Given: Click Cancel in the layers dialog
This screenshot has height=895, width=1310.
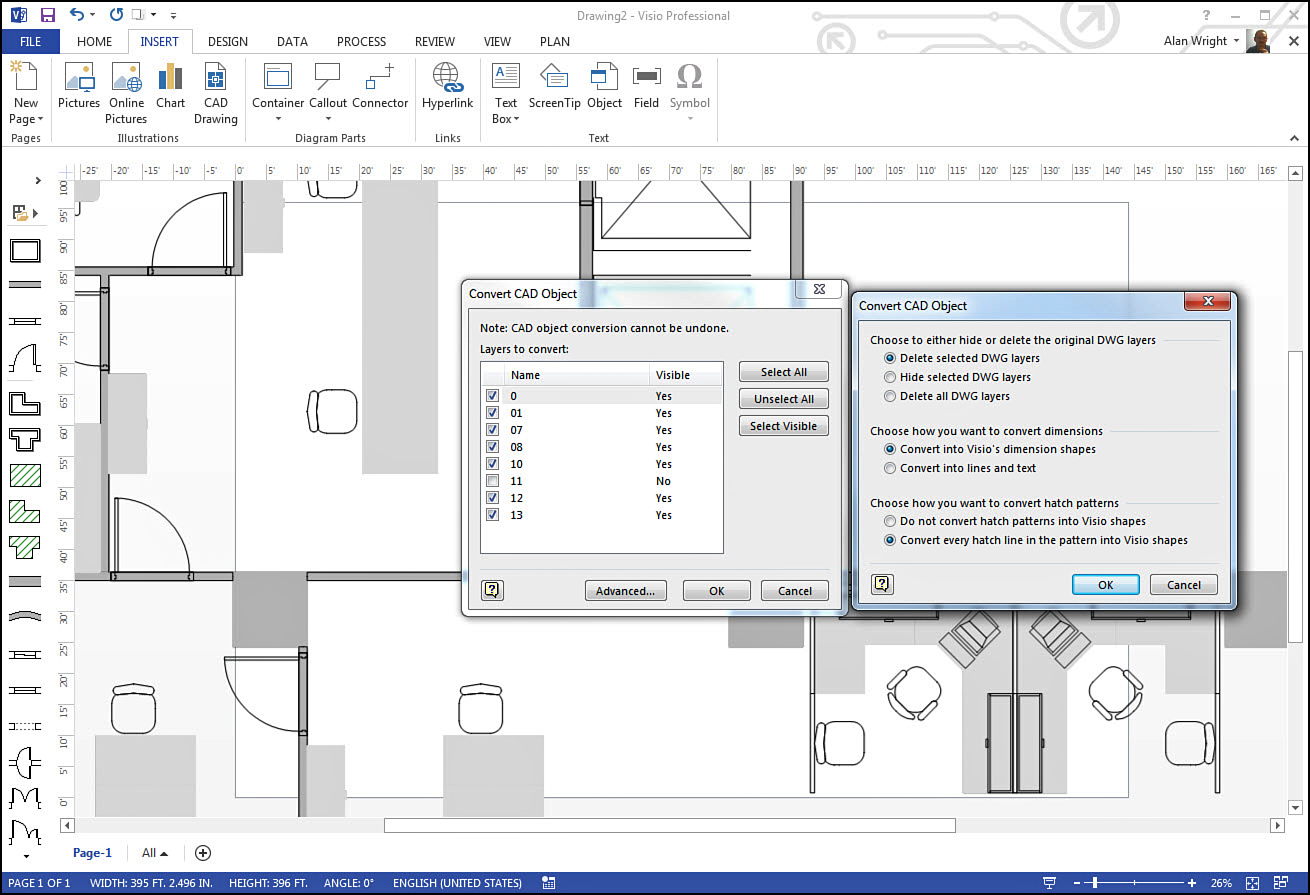Looking at the screenshot, I should pyautogui.click(x=795, y=591).
